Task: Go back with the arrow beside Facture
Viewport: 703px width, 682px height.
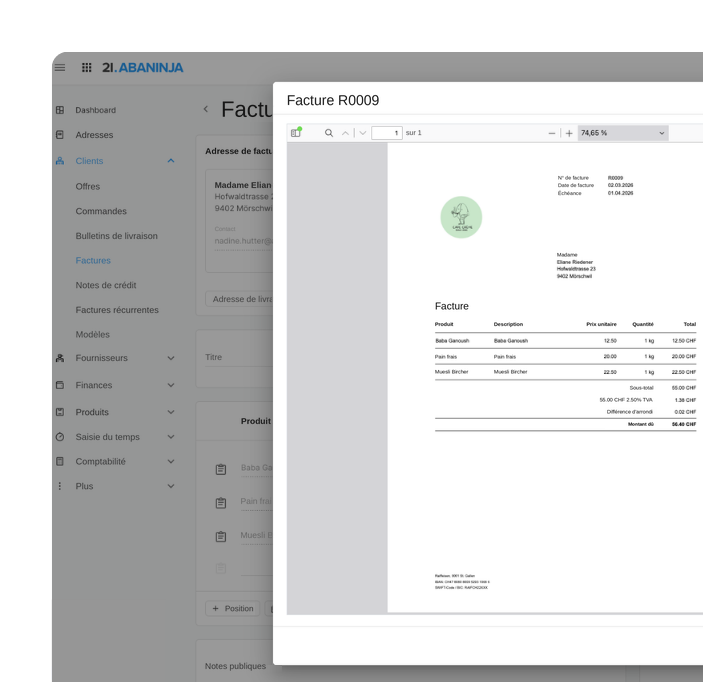Action: coord(206,109)
